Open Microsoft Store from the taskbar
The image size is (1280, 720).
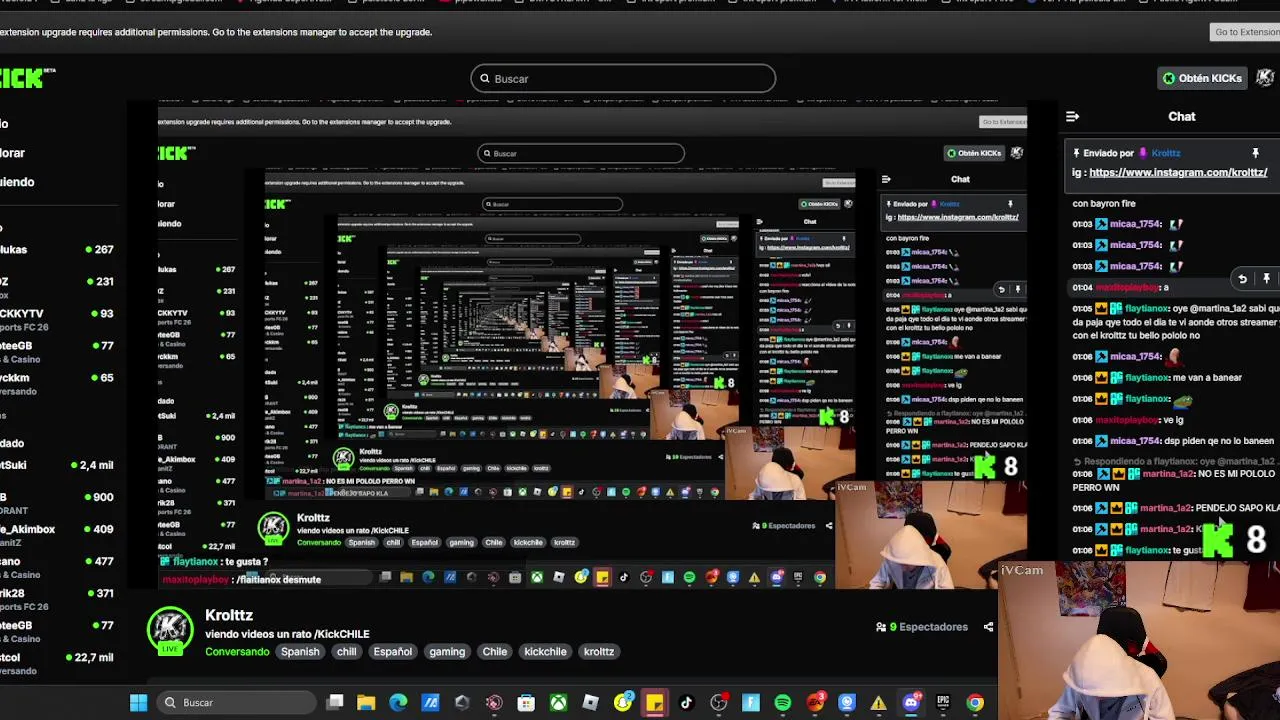pyautogui.click(x=526, y=703)
